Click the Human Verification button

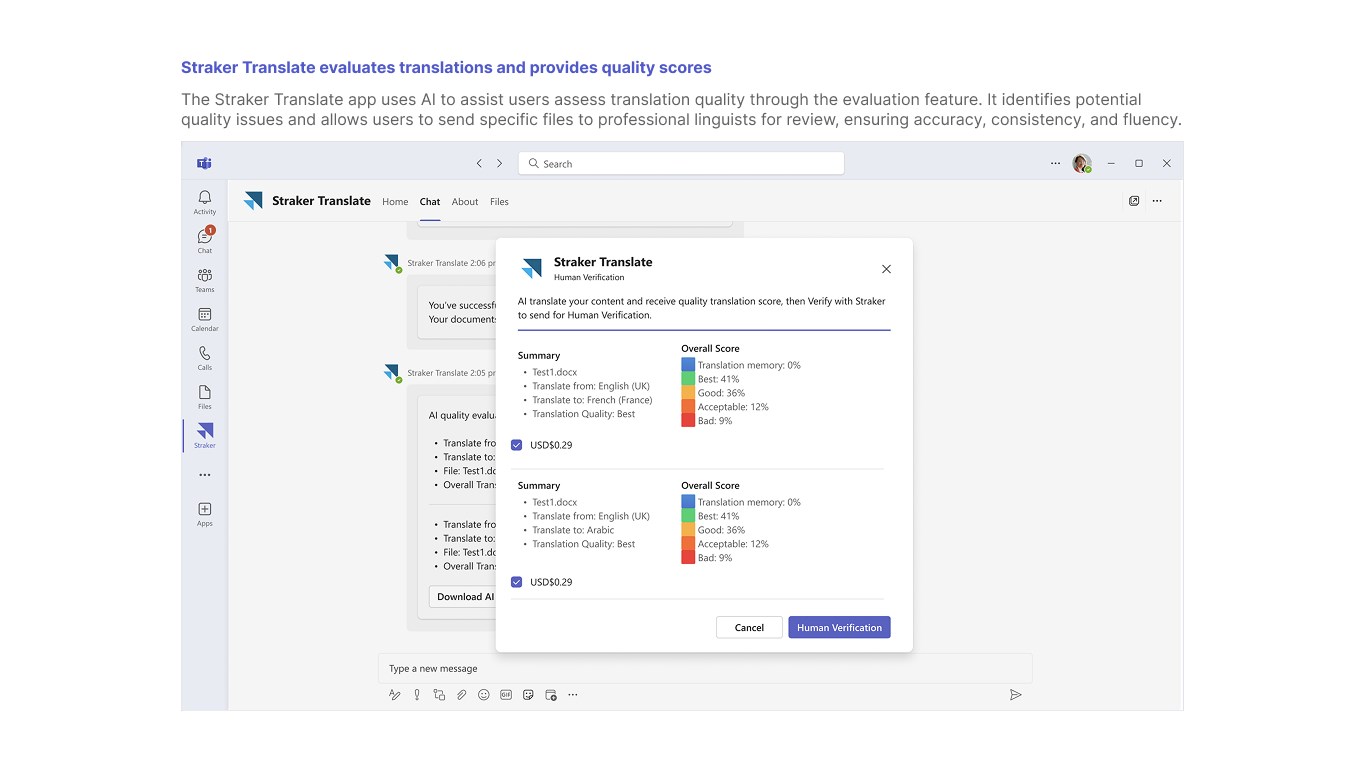tap(839, 628)
